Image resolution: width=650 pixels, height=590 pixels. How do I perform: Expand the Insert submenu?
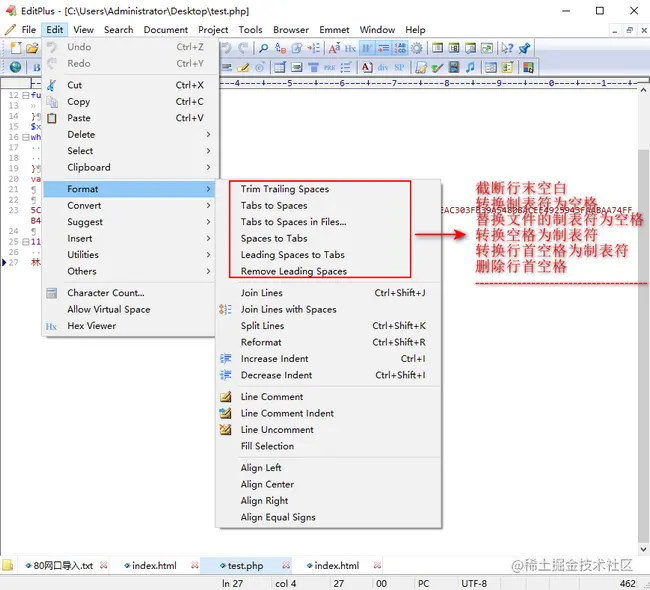click(129, 238)
